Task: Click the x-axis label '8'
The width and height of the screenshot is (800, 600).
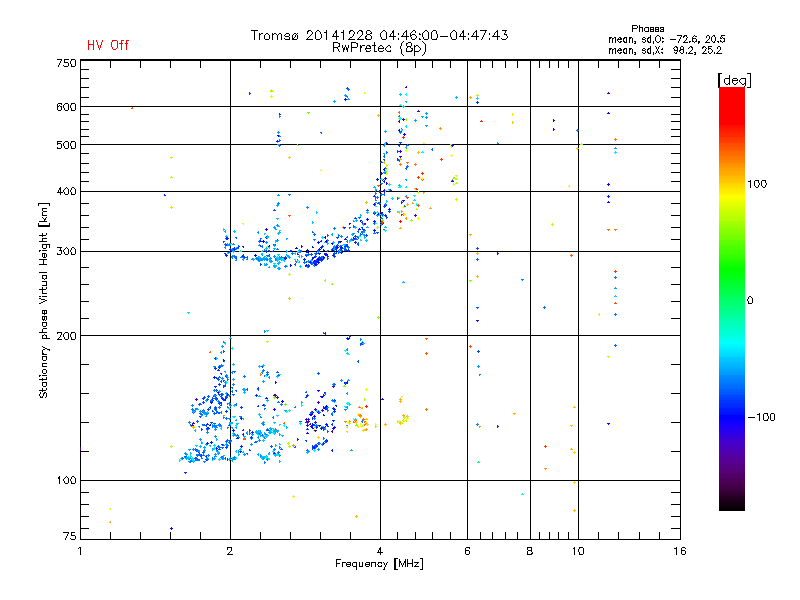Action: click(x=530, y=551)
